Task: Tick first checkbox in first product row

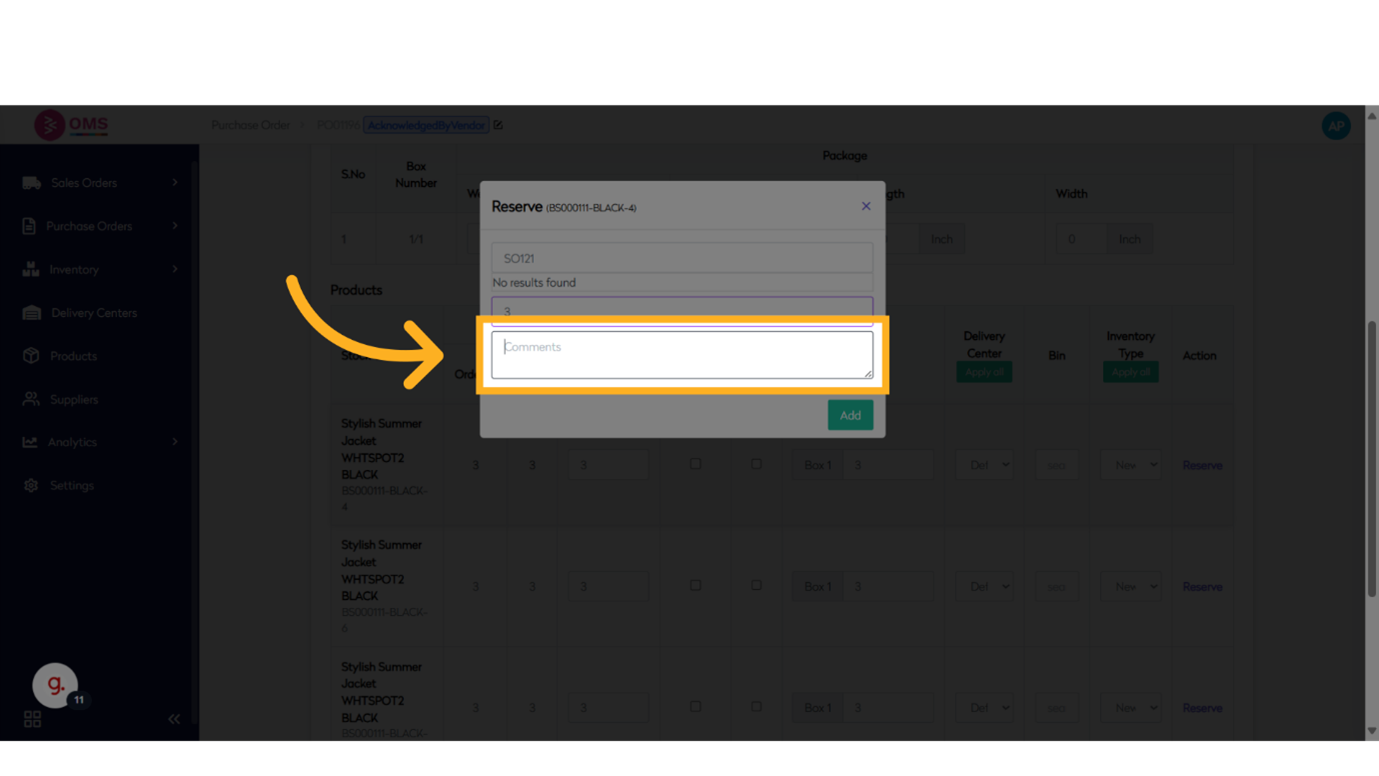Action: [695, 464]
